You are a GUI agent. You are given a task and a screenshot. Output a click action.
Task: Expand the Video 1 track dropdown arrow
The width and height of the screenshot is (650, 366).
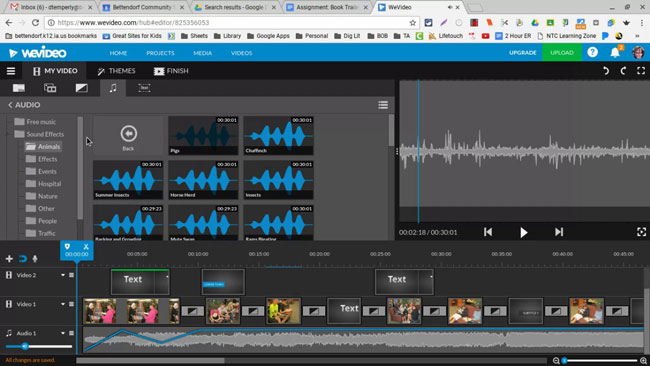63,304
